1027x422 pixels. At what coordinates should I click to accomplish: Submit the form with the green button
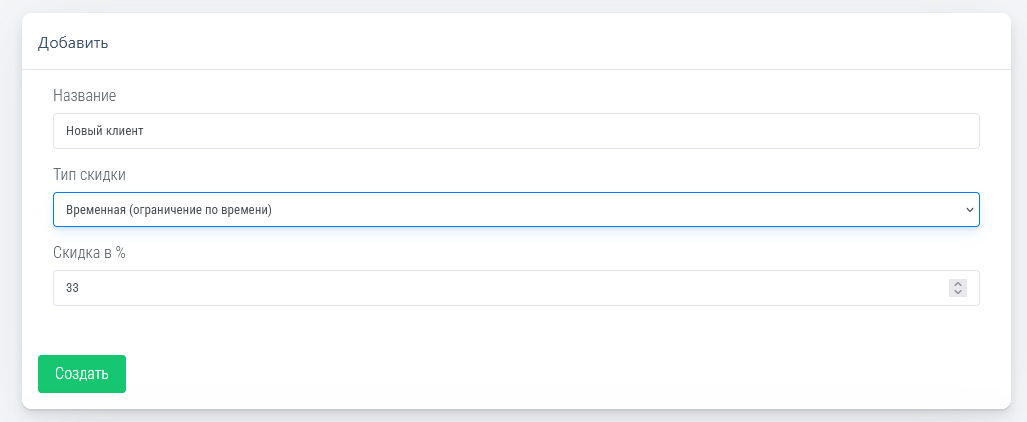(x=82, y=374)
